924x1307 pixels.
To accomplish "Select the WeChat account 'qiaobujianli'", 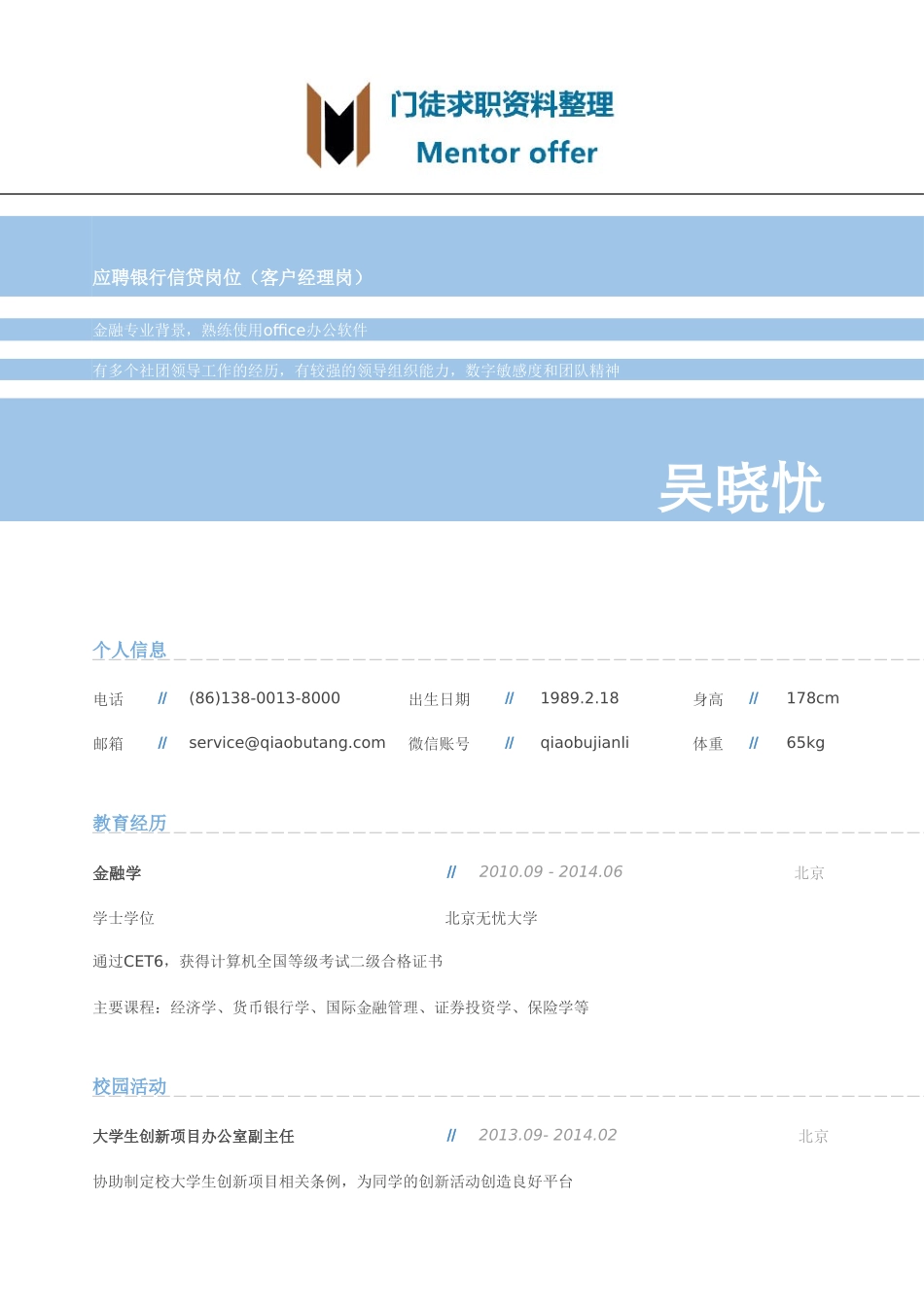I will click(585, 742).
